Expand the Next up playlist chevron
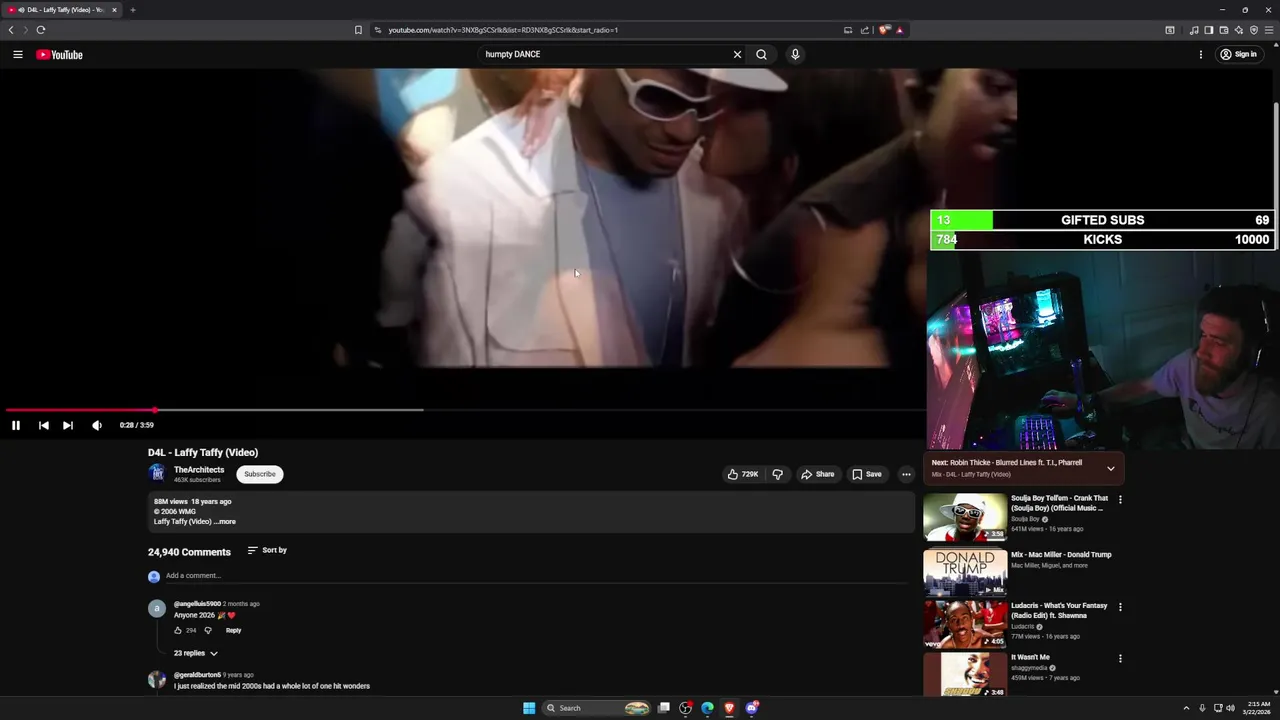 [x=1110, y=468]
